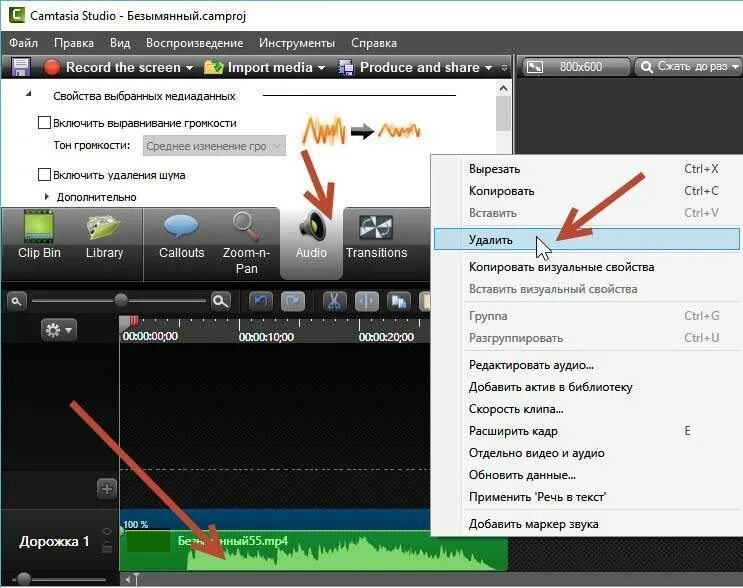Open the Инструменты menu

pos(297,43)
